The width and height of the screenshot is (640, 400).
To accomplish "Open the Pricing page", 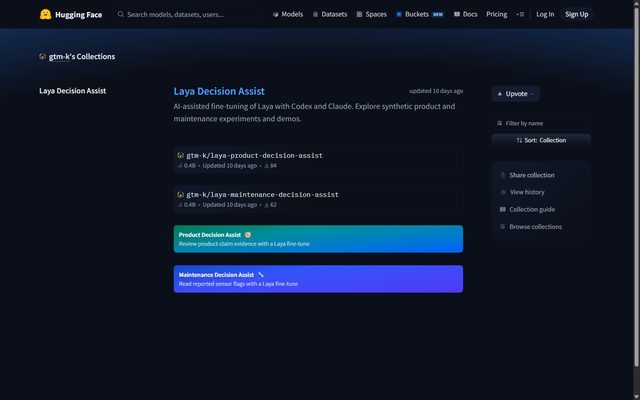I will [x=496, y=14].
